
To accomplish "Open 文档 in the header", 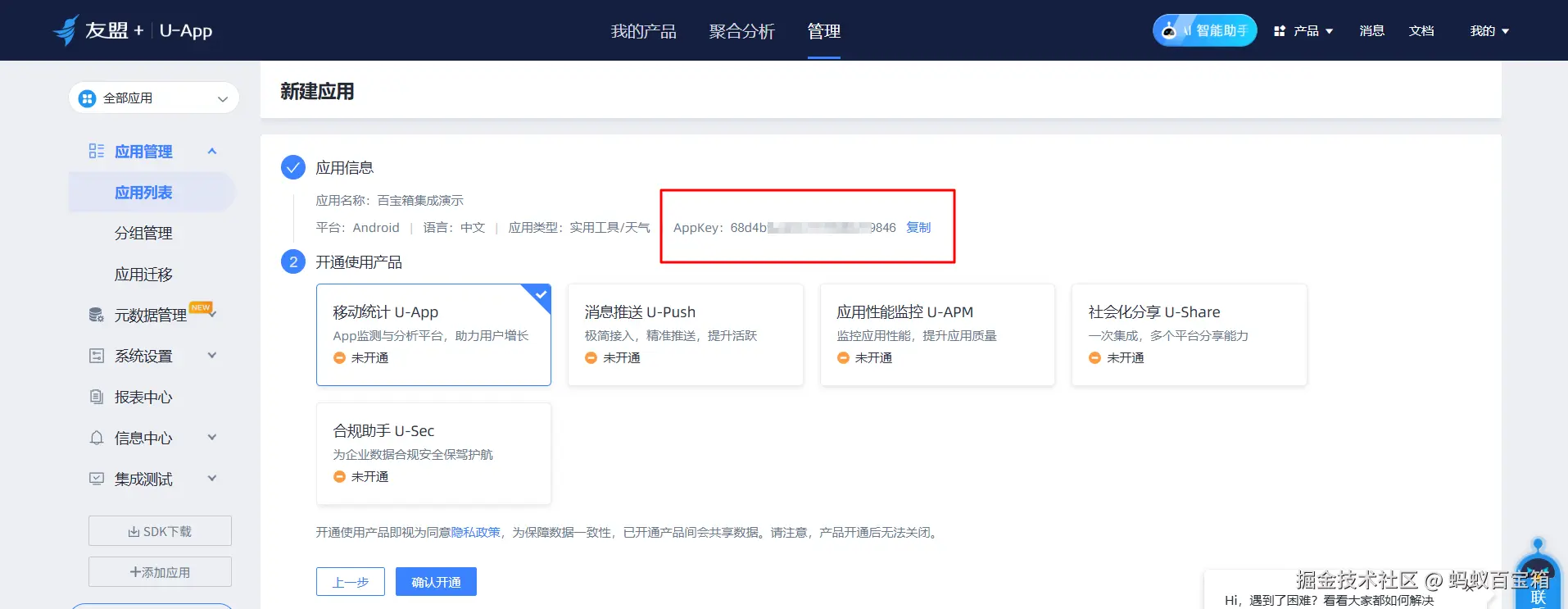I will pos(1421,31).
